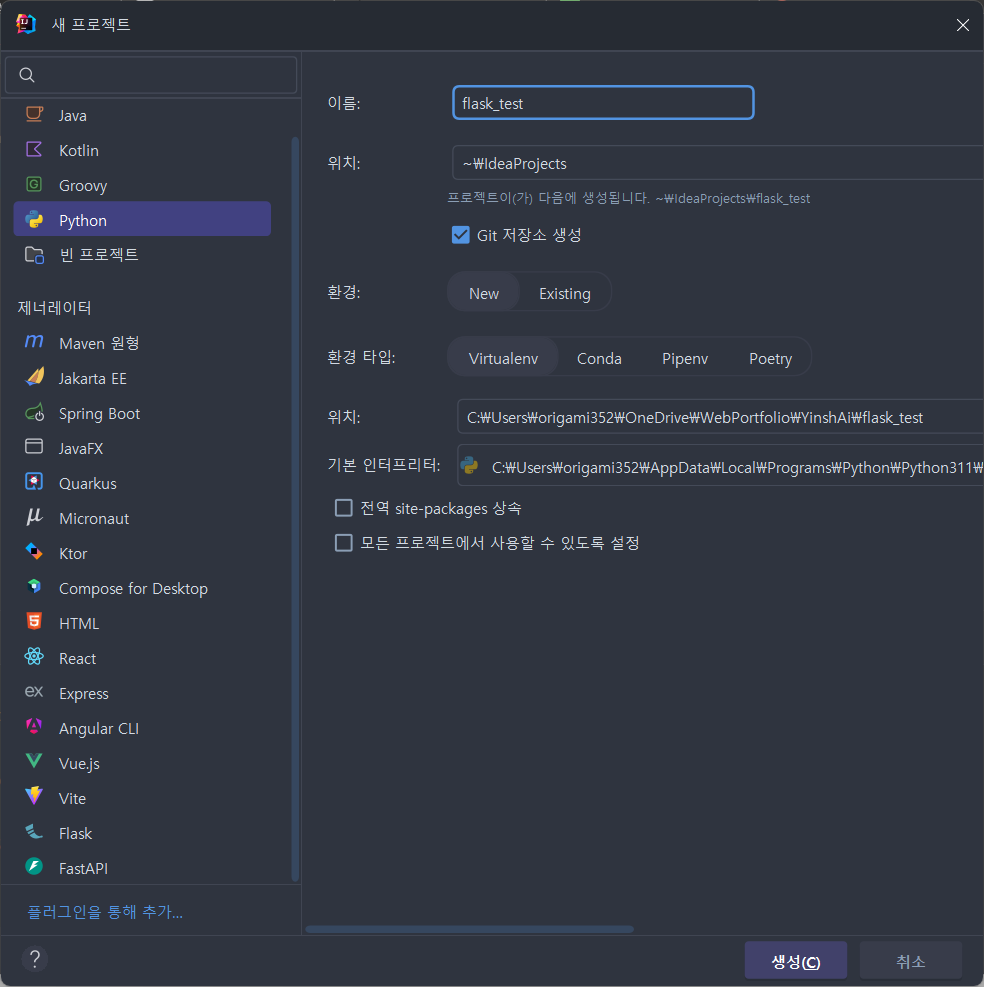This screenshot has width=984, height=987.
Task: Click the horizontal scrollbar at bottom
Action: pos(469,929)
